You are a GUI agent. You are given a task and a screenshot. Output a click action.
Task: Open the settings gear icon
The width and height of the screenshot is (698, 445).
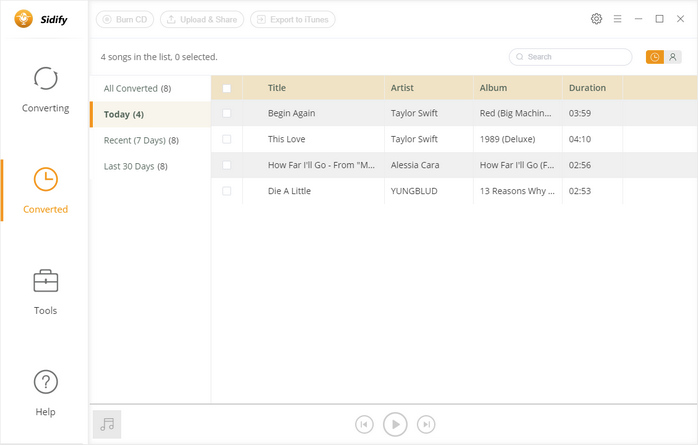(x=596, y=19)
